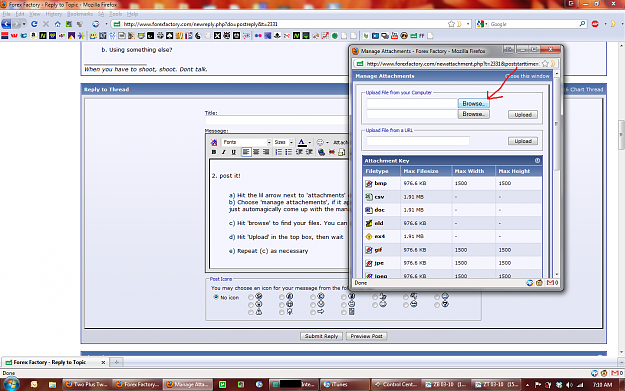
Task: Select the arrow post icon radio button
Action: point(313,312)
